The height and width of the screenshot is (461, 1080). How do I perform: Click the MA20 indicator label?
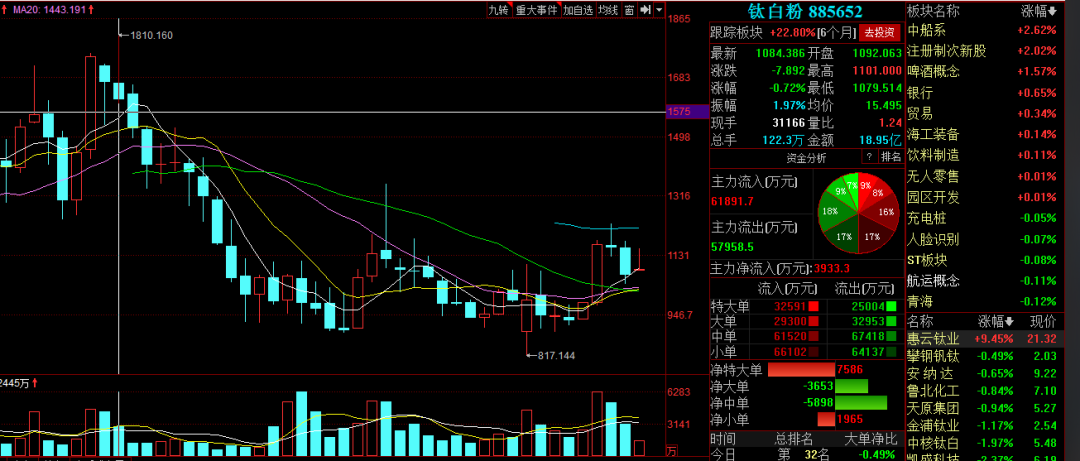click(52, 12)
